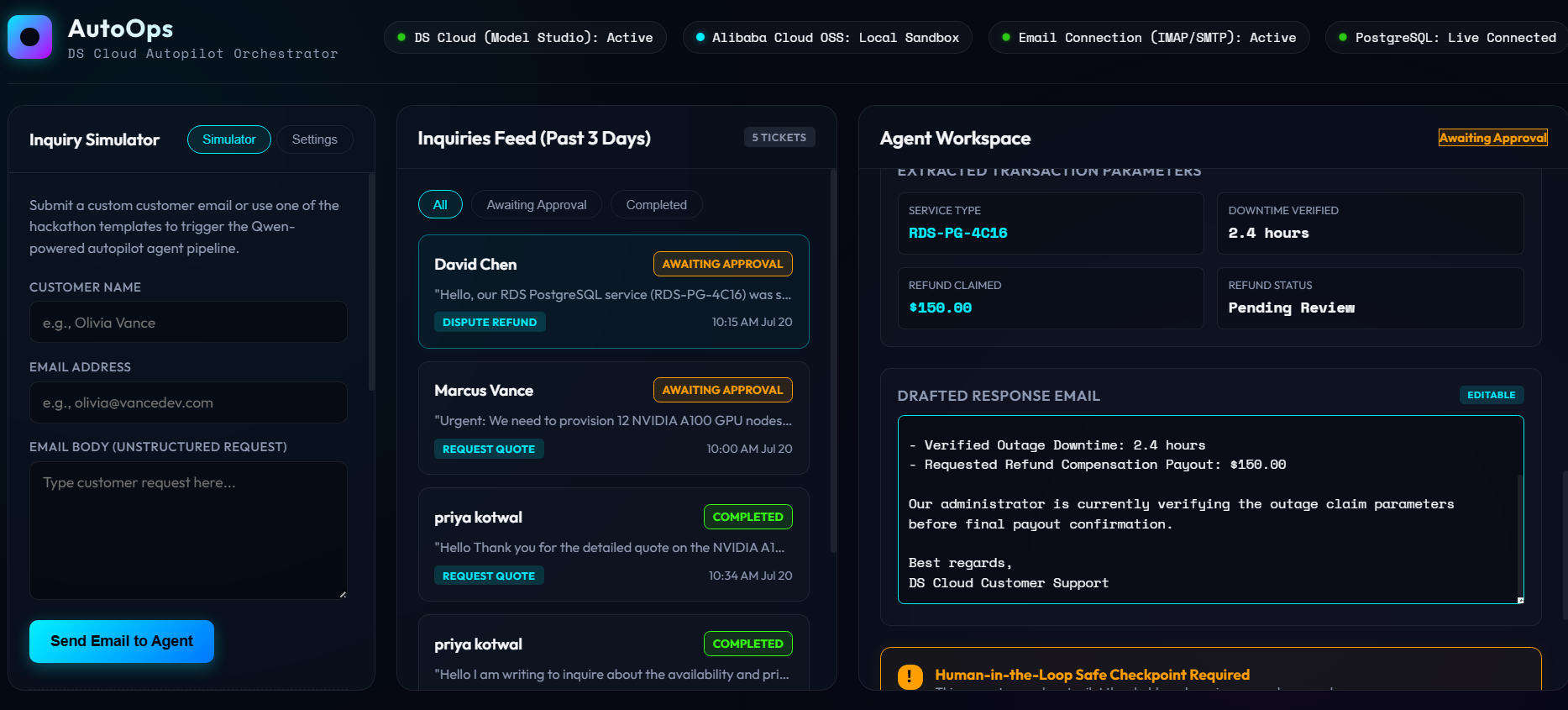Click Marcus Vance's AWAITING APPROVAL badge
1568x710 pixels.
(x=722, y=390)
